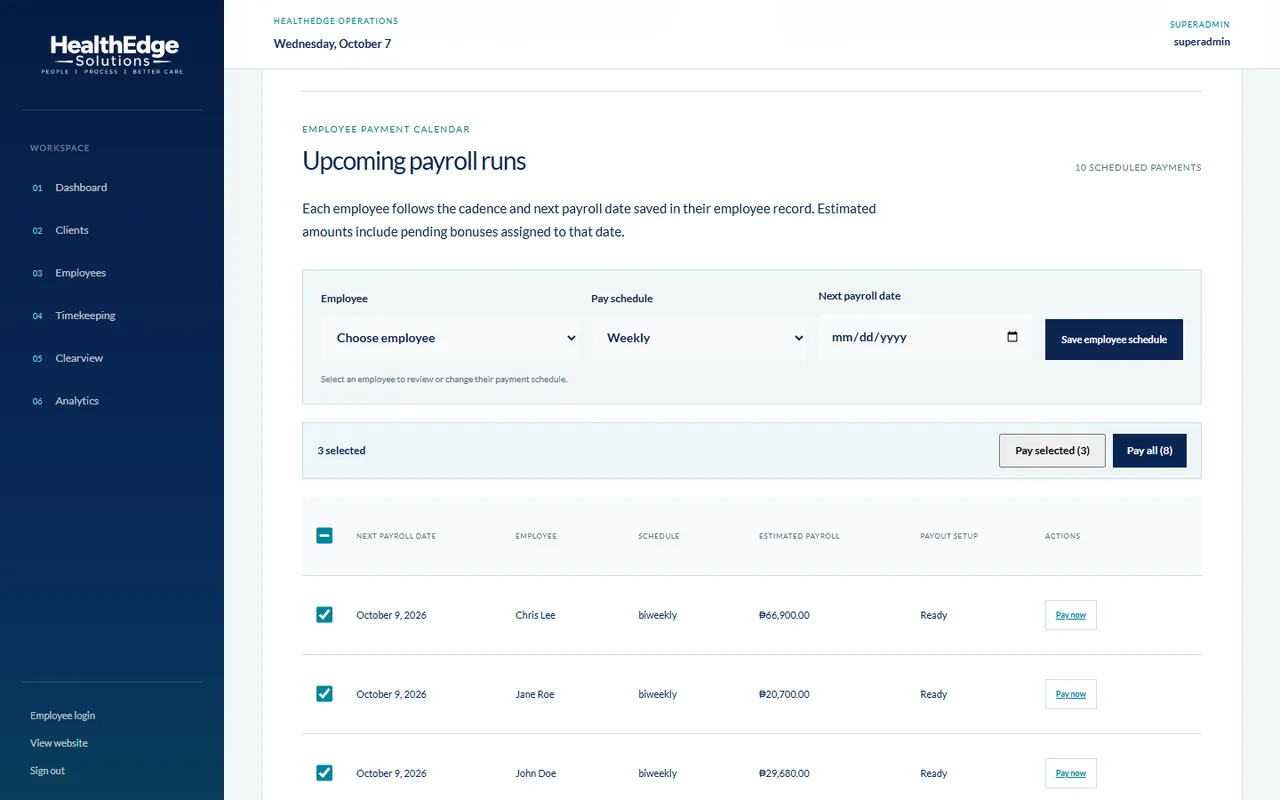Click John Doe employee name
Screen dimensions: 1280x800
pos(536,773)
